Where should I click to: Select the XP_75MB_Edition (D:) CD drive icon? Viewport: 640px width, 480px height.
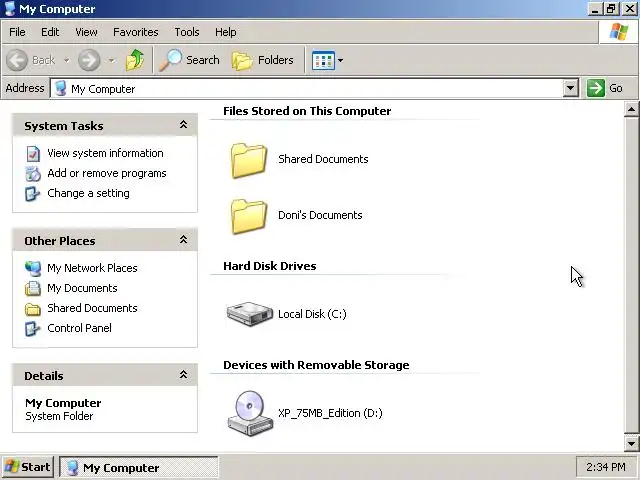[250, 413]
